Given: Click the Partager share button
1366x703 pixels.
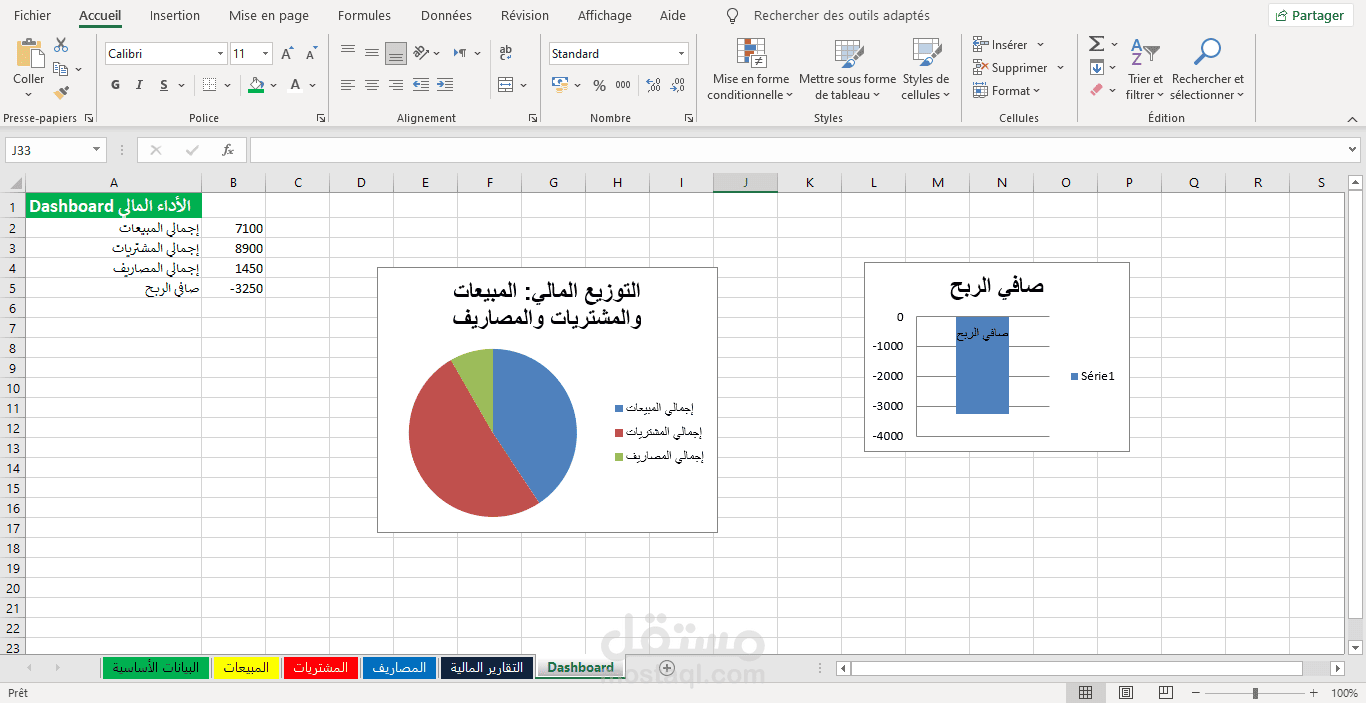Looking at the screenshot, I should 1309,15.
